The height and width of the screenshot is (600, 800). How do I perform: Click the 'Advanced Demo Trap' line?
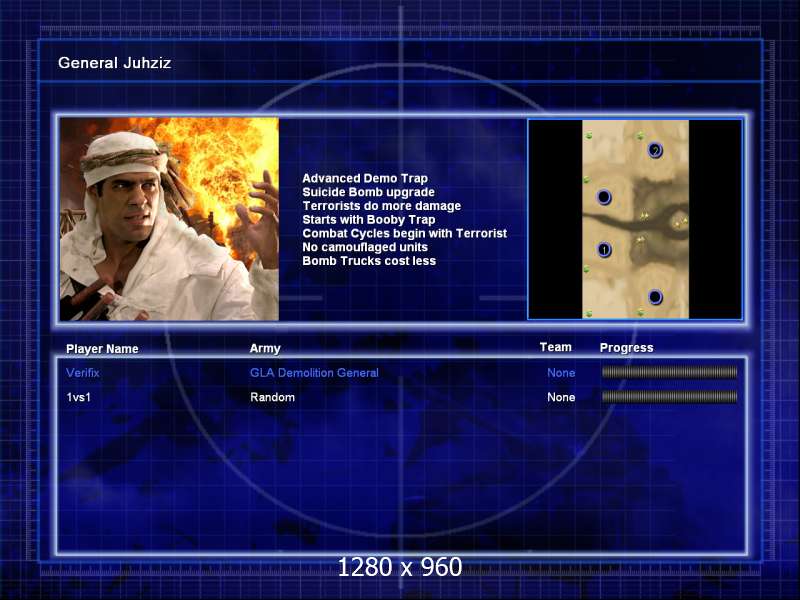(x=365, y=178)
